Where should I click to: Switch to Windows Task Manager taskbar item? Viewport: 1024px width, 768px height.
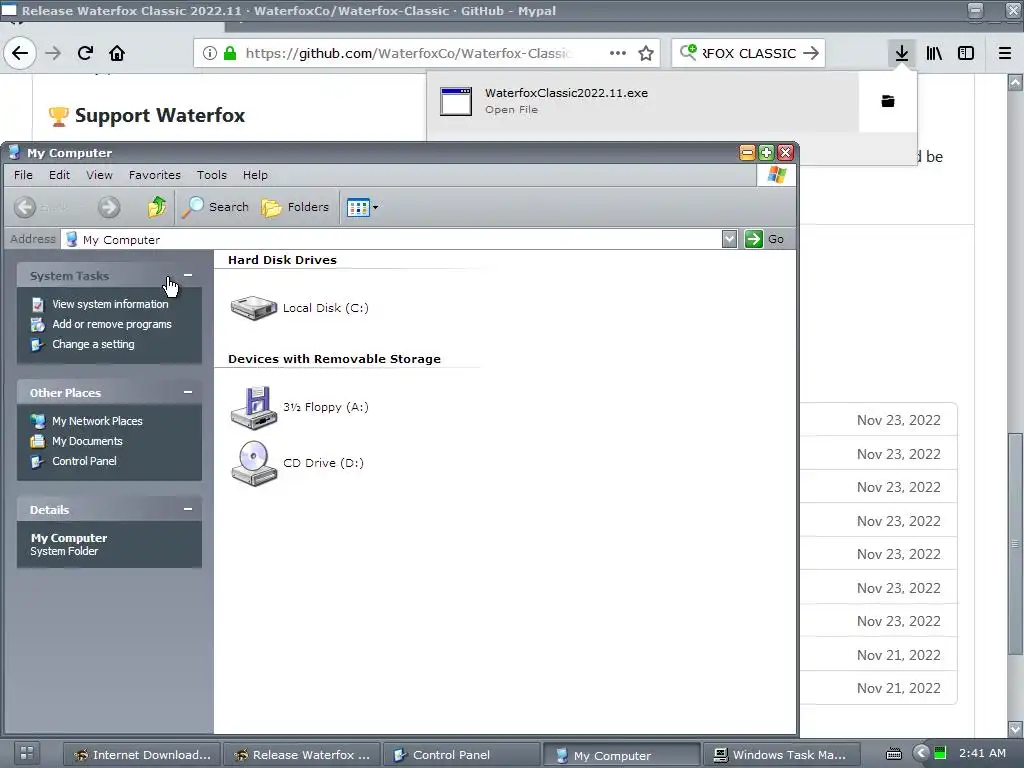[x=782, y=755]
